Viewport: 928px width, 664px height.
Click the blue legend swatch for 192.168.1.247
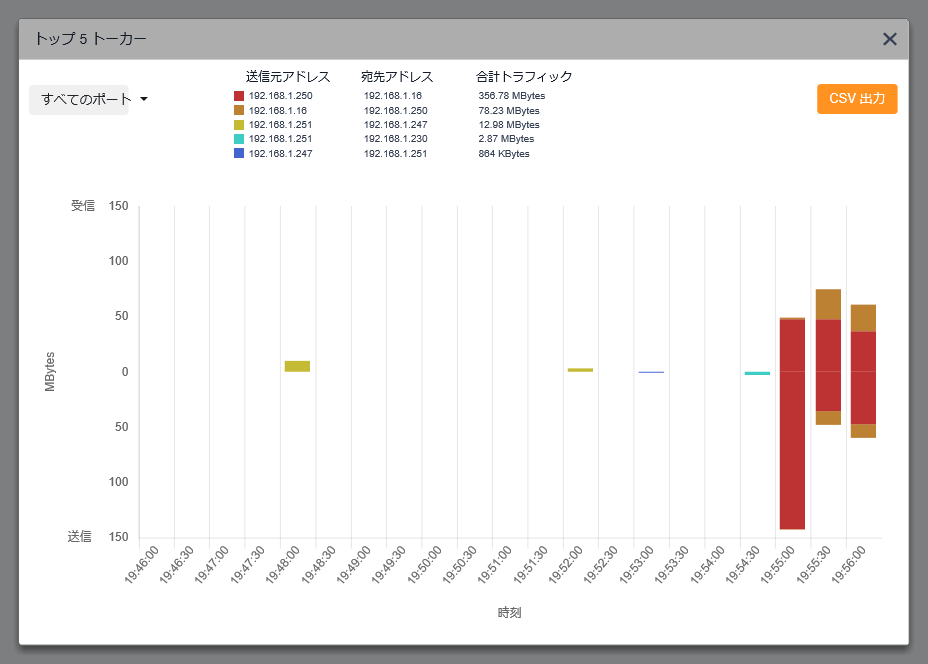tap(239, 153)
